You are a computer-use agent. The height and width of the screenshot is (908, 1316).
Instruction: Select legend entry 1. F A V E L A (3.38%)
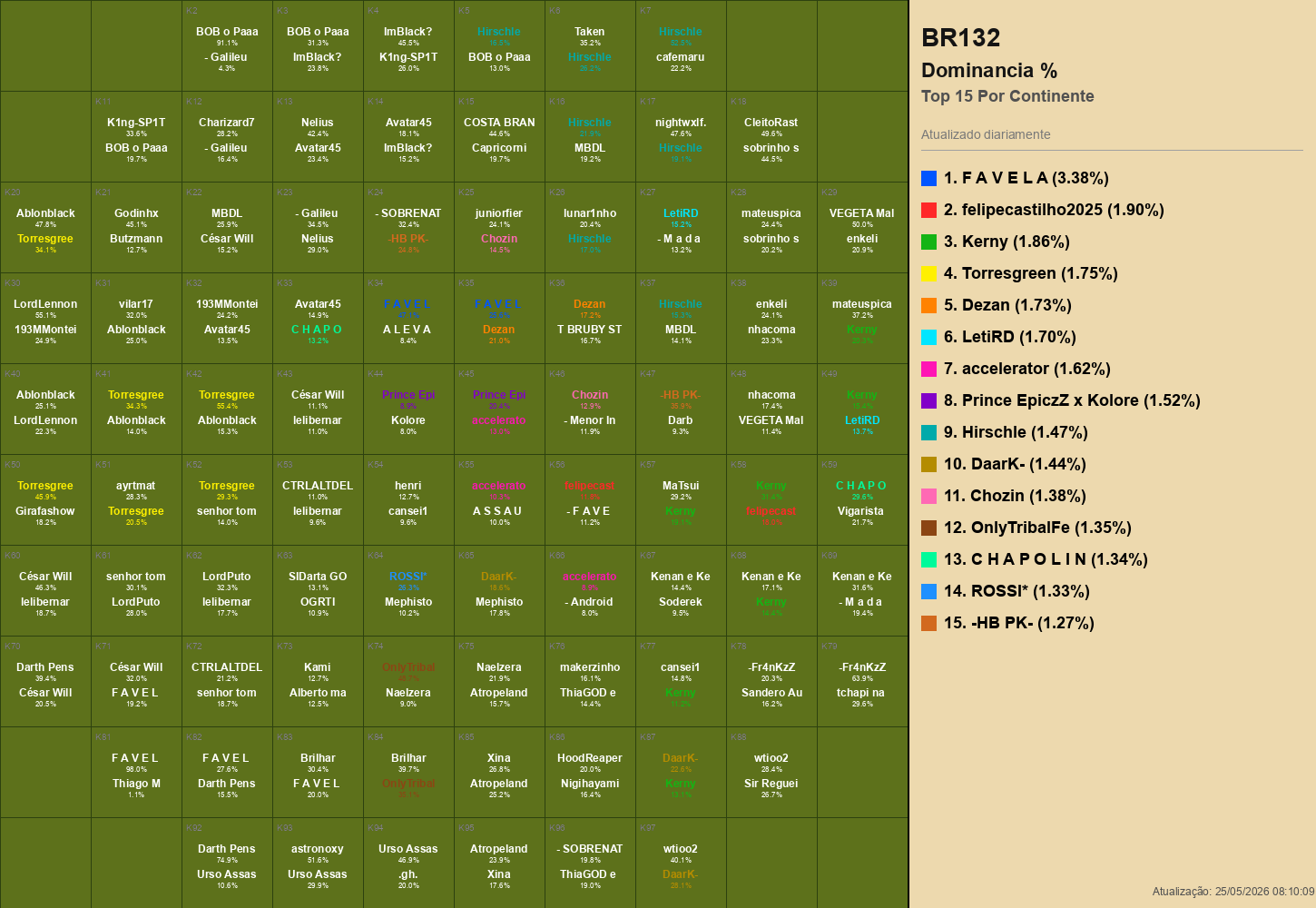pyautogui.click(x=1015, y=178)
